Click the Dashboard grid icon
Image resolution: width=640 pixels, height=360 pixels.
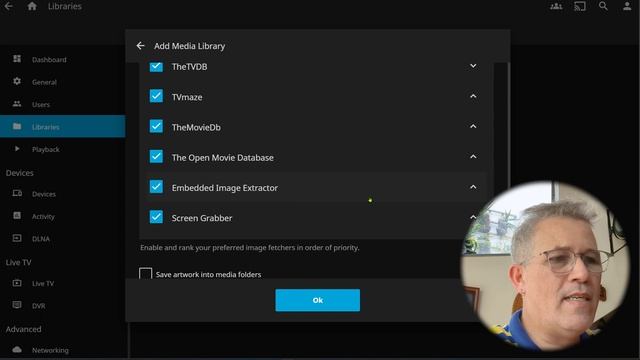pos(17,59)
